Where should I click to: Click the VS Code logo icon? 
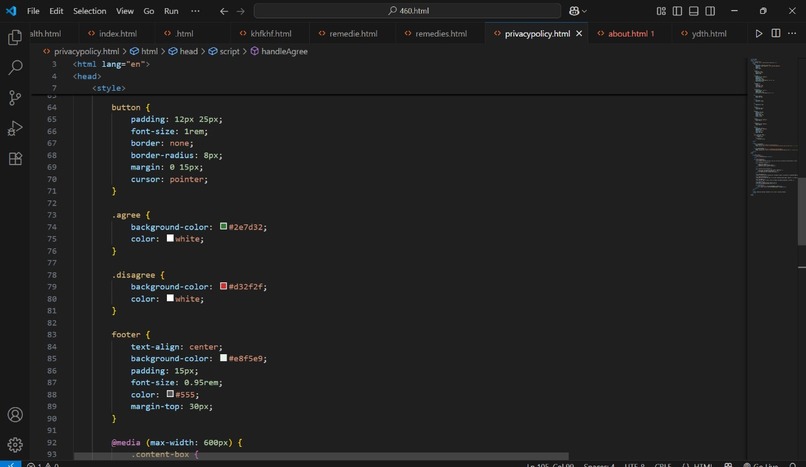coord(11,11)
